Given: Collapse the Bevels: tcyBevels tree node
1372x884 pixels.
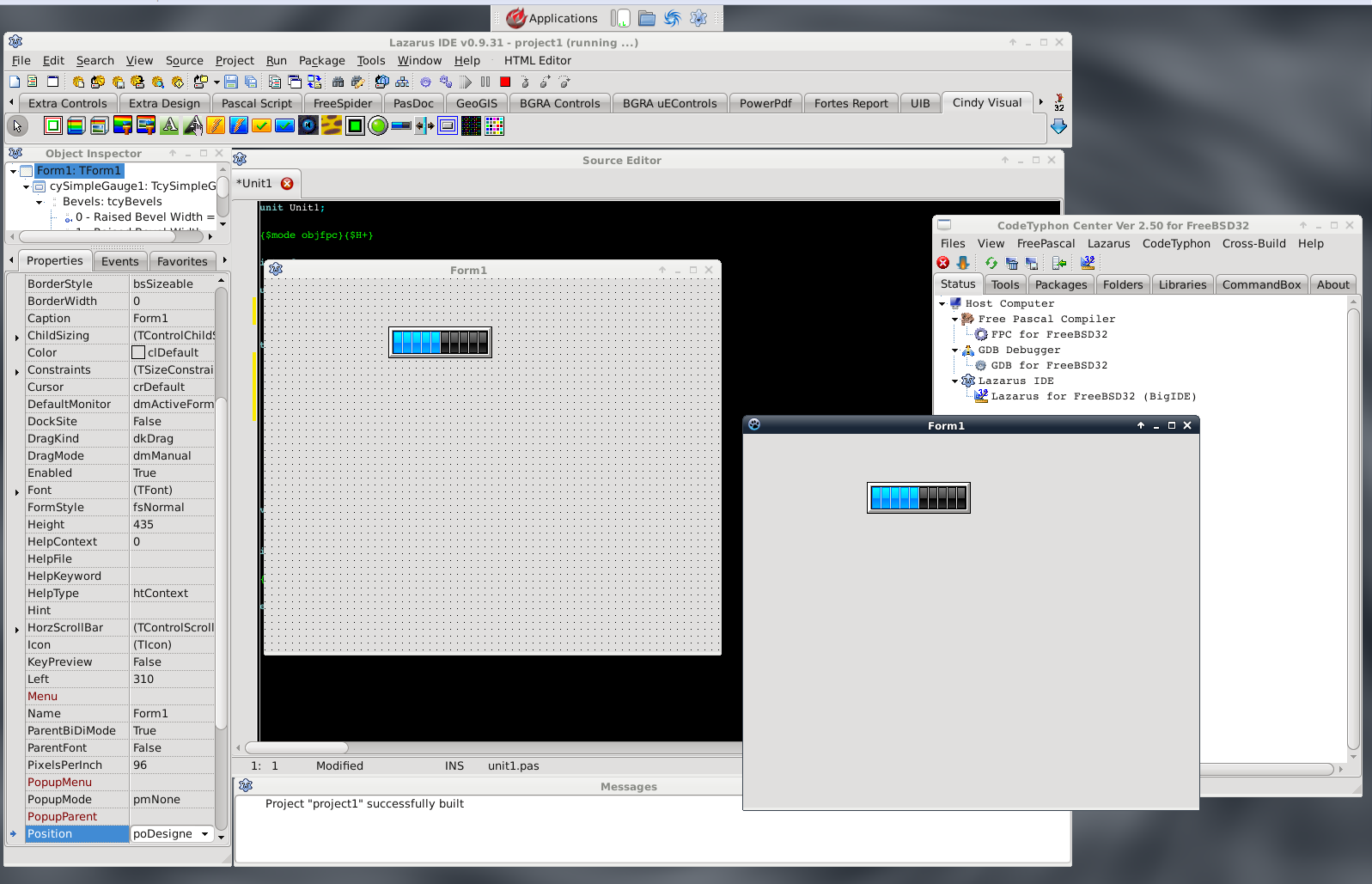Looking at the screenshot, I should tap(40, 203).
